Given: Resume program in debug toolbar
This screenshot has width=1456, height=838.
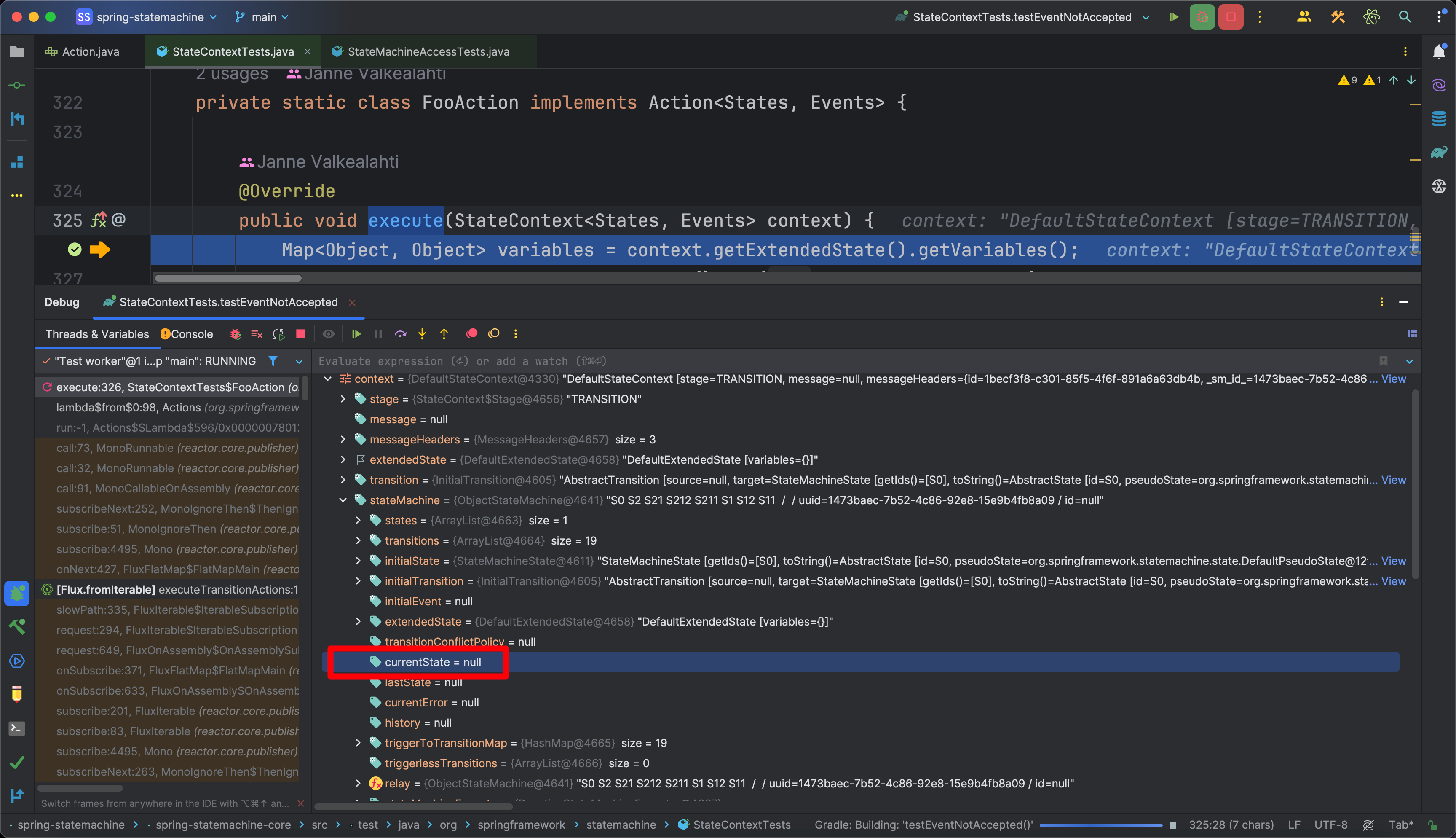Looking at the screenshot, I should click(356, 334).
